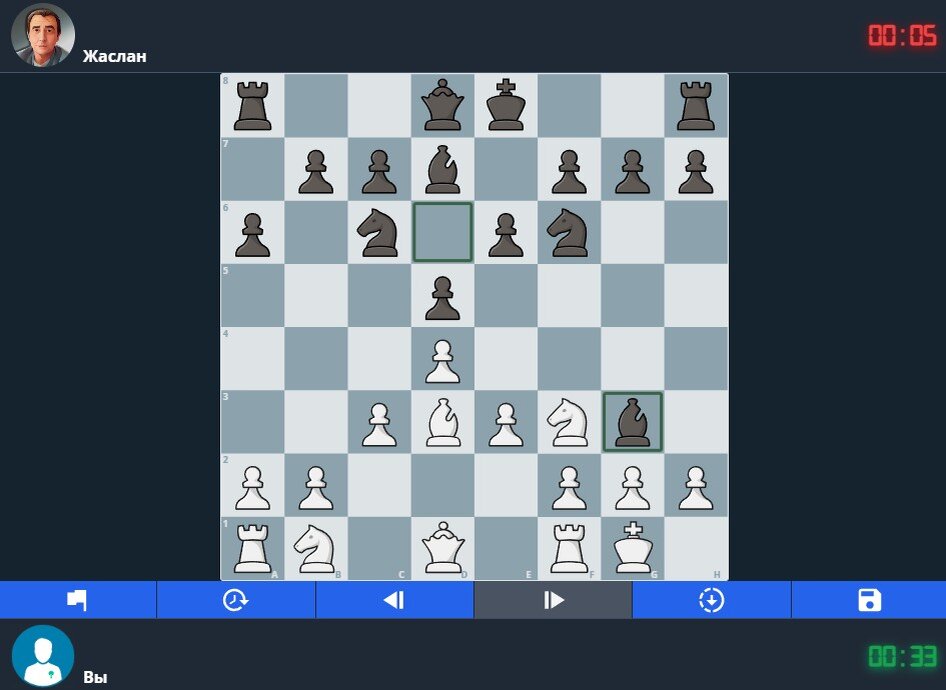Select the white pawn on d4
This screenshot has width=946, height=690.
pyautogui.click(x=443, y=361)
